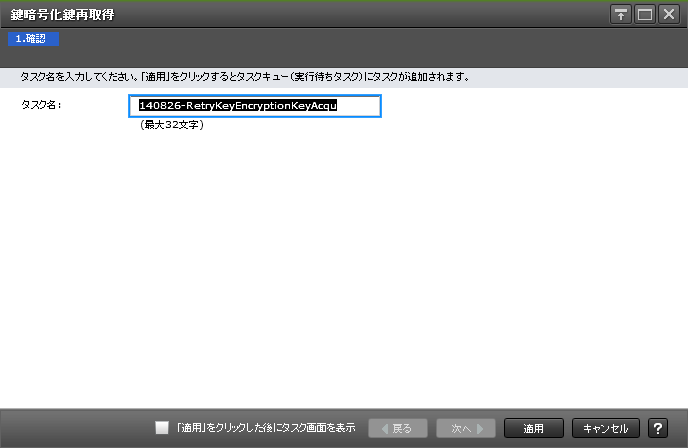Close the 鍵暗号化鍵再取得 dialog
This screenshot has width=688, height=448.
tap(669, 14)
